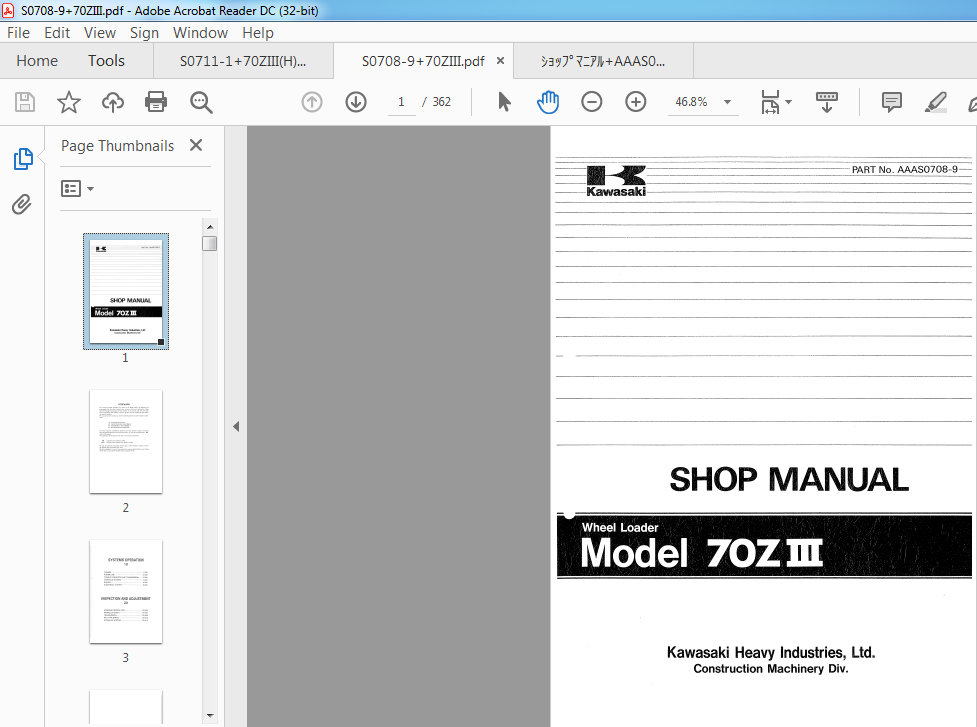Select page 3 thumbnail
The height and width of the screenshot is (727, 977).
tap(126, 591)
